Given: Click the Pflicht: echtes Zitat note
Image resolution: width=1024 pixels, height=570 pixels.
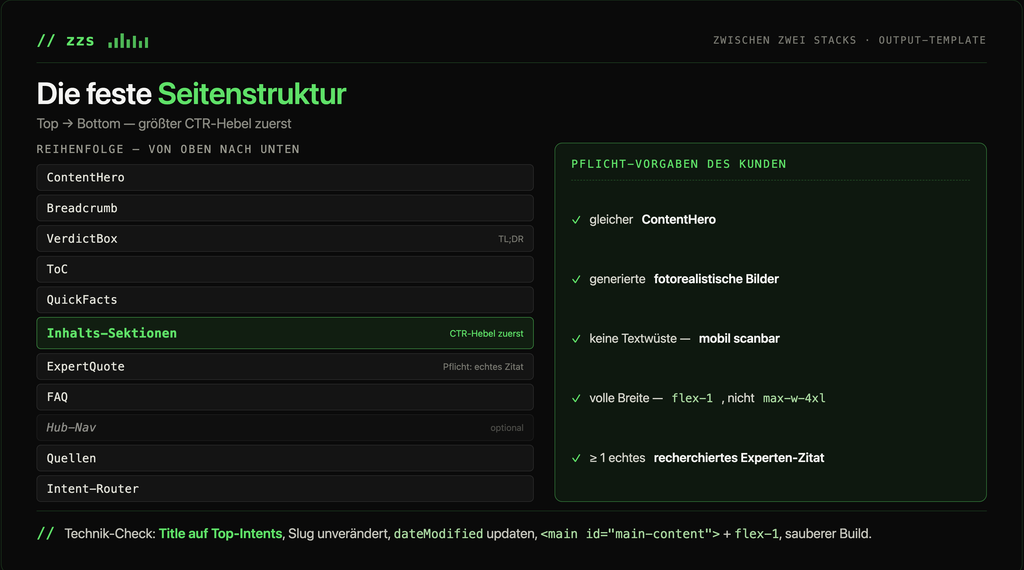Looking at the screenshot, I should click(483, 367).
